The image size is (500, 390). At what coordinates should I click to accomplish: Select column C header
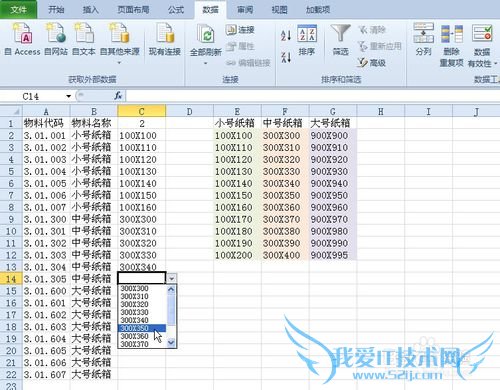coord(142,111)
